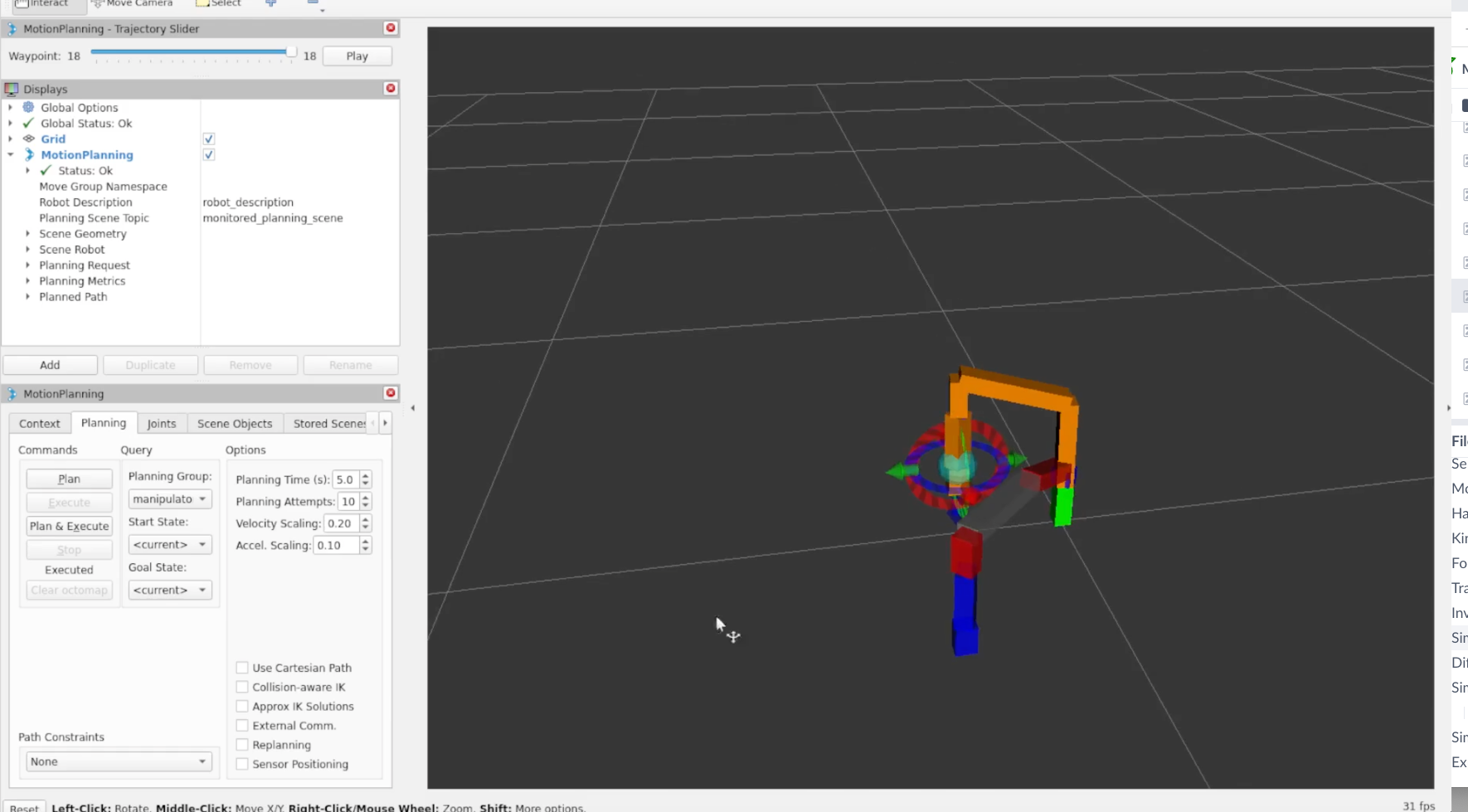Viewport: 1468px width, 812px height.
Task: Close the Trajectory Slider panel
Action: pos(391,28)
